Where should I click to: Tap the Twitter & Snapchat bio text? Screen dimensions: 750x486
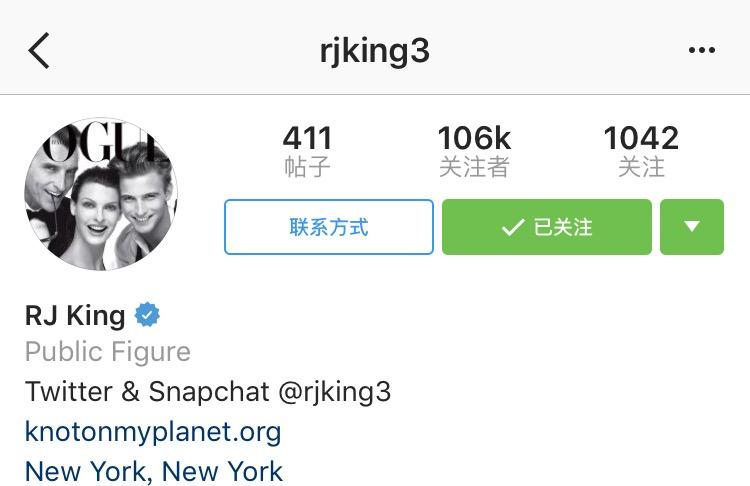147,392
